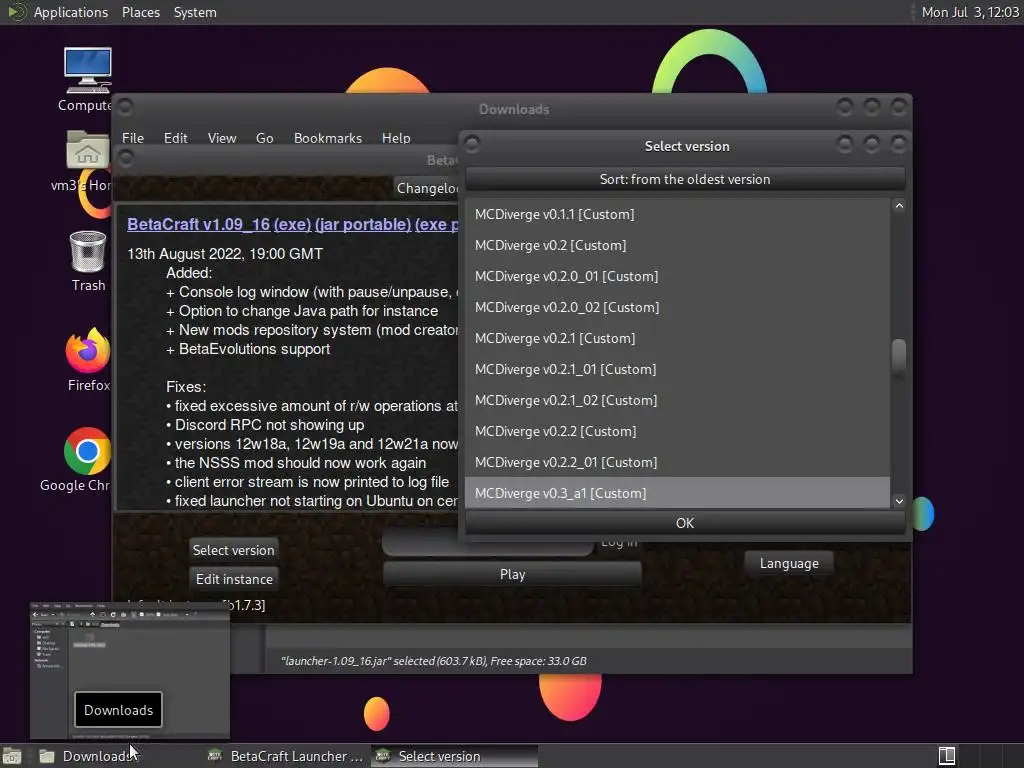Click the Downloads window preview thumbnail
Image resolution: width=1024 pixels, height=768 pixels.
coord(130,670)
